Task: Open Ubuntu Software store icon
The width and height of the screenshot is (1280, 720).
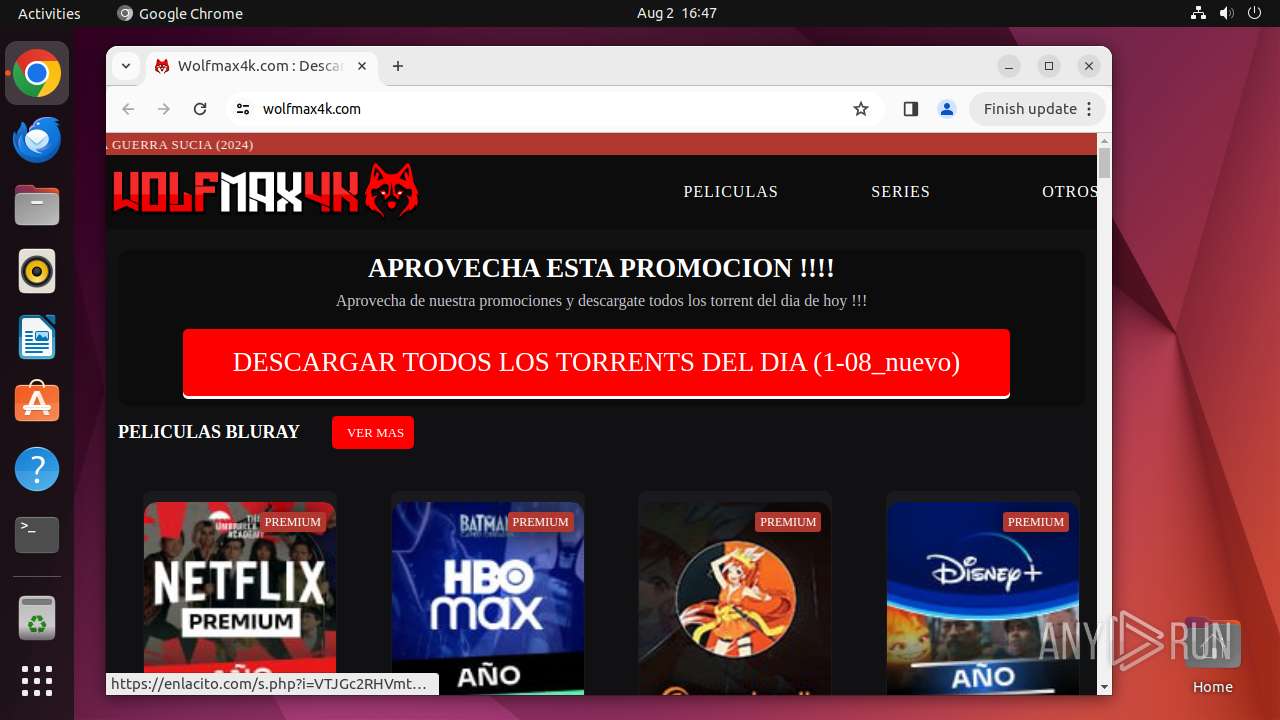Action: pos(37,403)
